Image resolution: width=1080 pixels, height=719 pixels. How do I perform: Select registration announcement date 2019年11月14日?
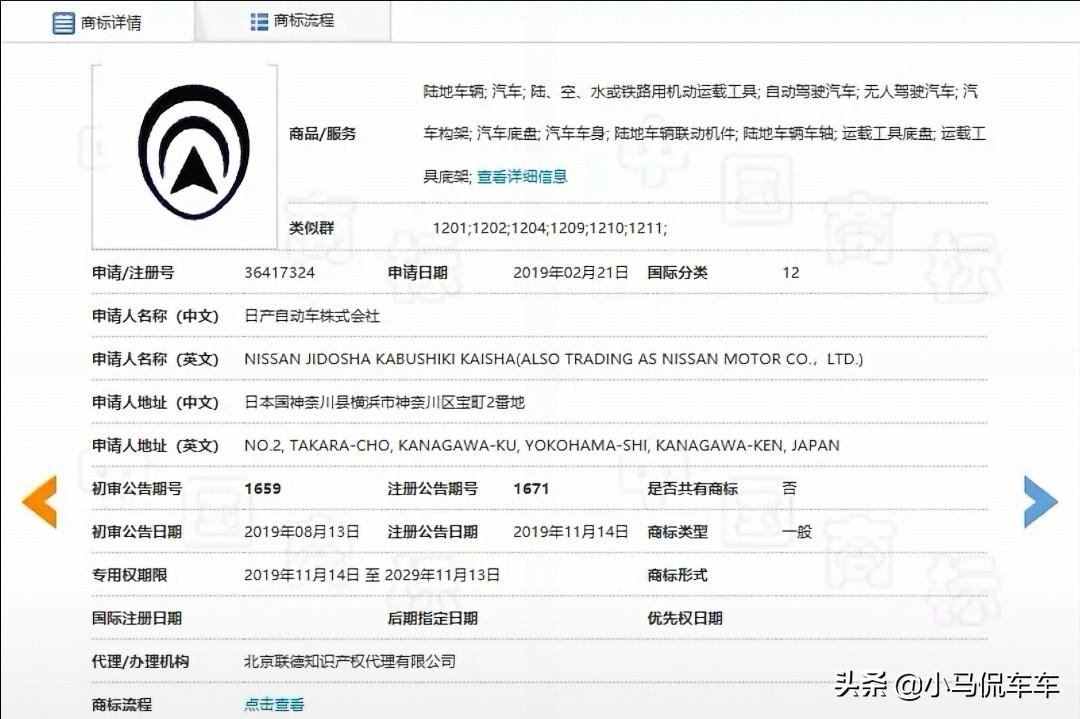pos(571,532)
